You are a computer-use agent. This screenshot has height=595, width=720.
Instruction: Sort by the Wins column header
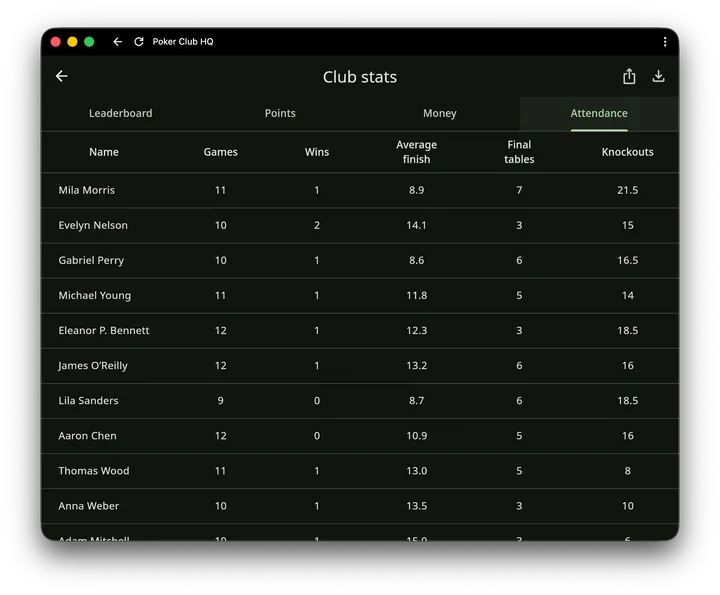pyautogui.click(x=317, y=152)
